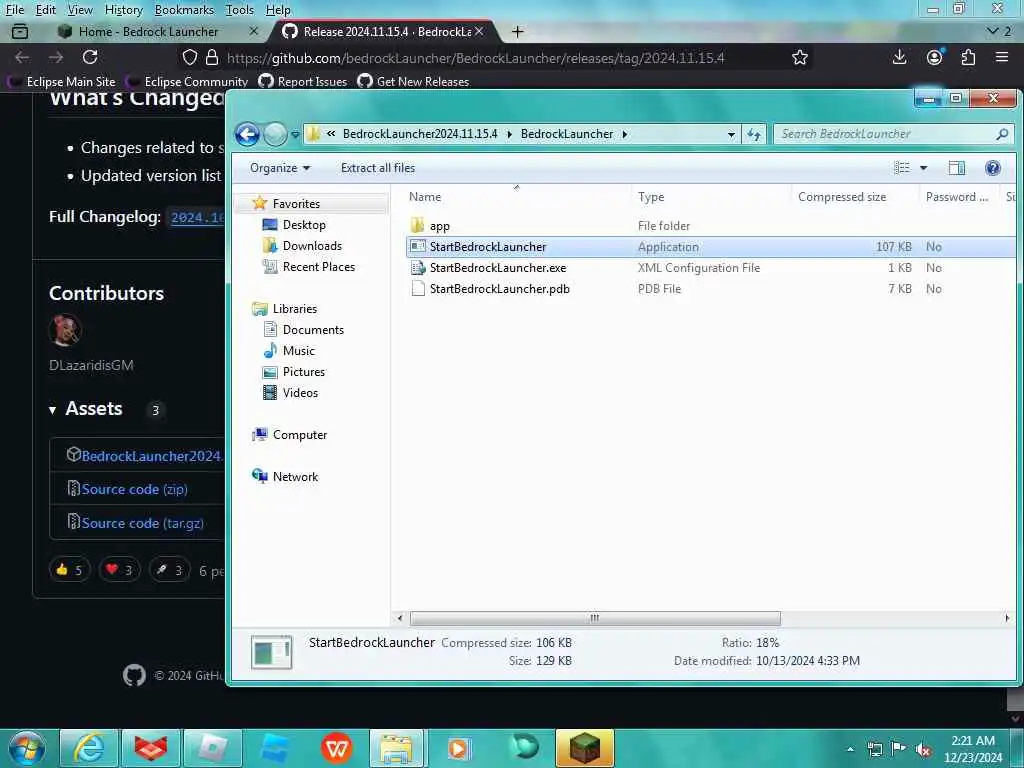This screenshot has height=768, width=1024.
Task: Sort by Compressed size column
Action: [x=842, y=197]
